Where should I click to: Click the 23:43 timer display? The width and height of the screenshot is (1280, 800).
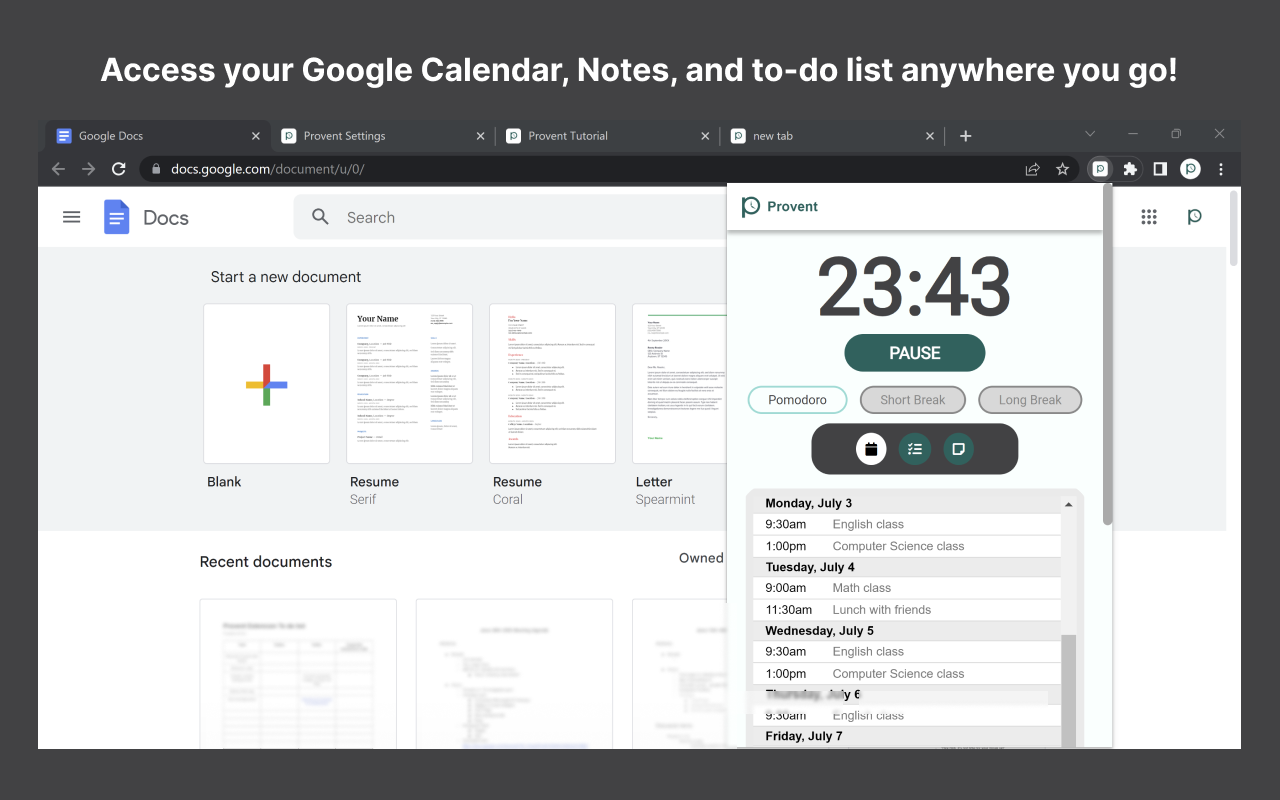coord(914,287)
